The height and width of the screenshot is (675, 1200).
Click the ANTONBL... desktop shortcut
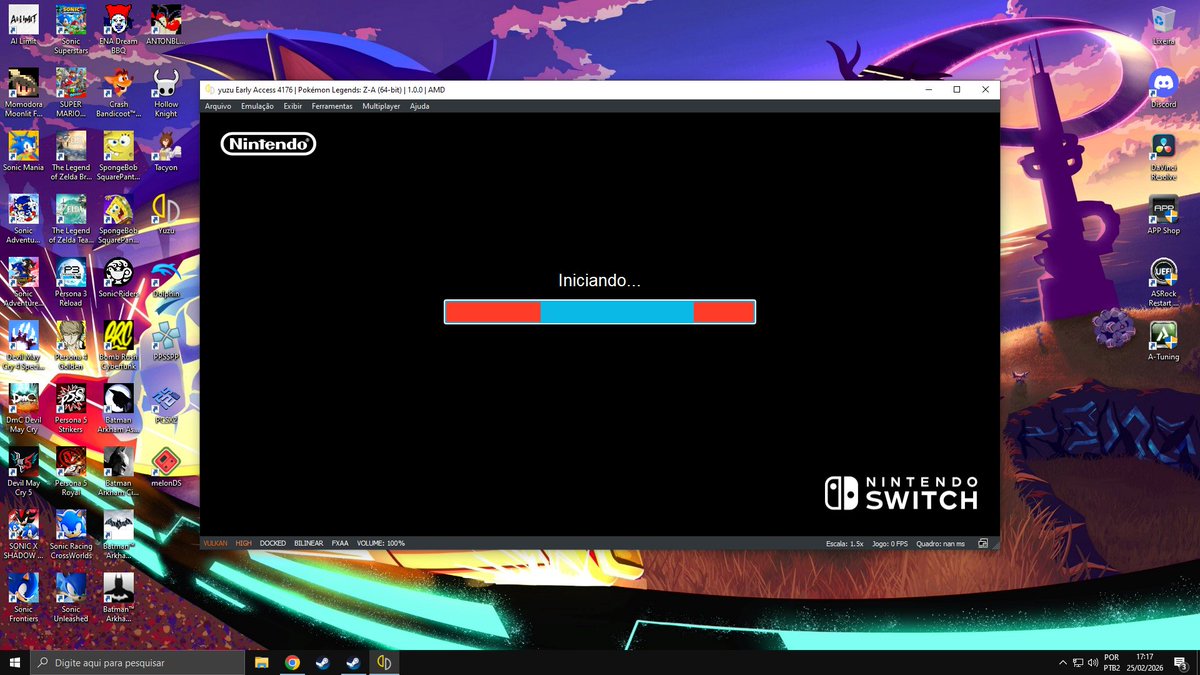pyautogui.click(x=166, y=25)
